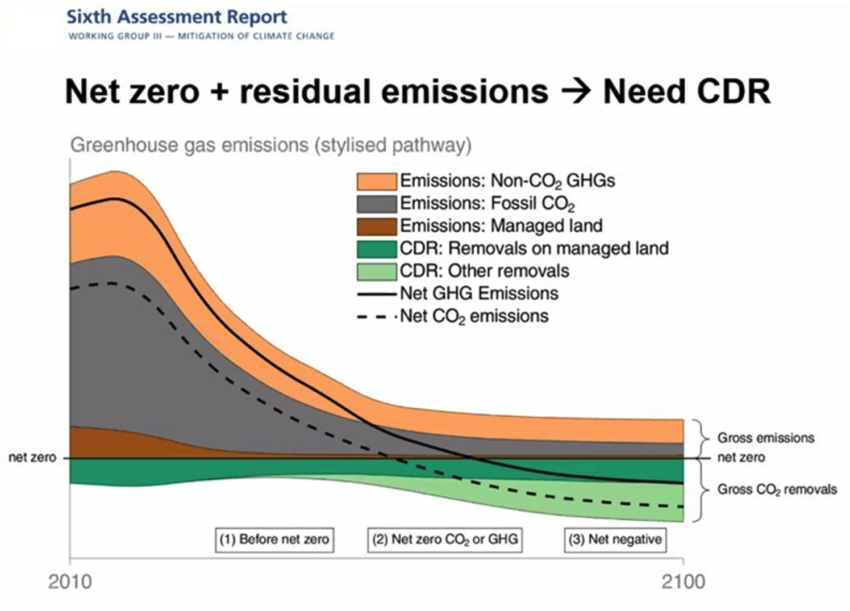Click legend text 'Emissions: Fossil CO2'
This screenshot has height=611, width=850.
[x=487, y=204]
